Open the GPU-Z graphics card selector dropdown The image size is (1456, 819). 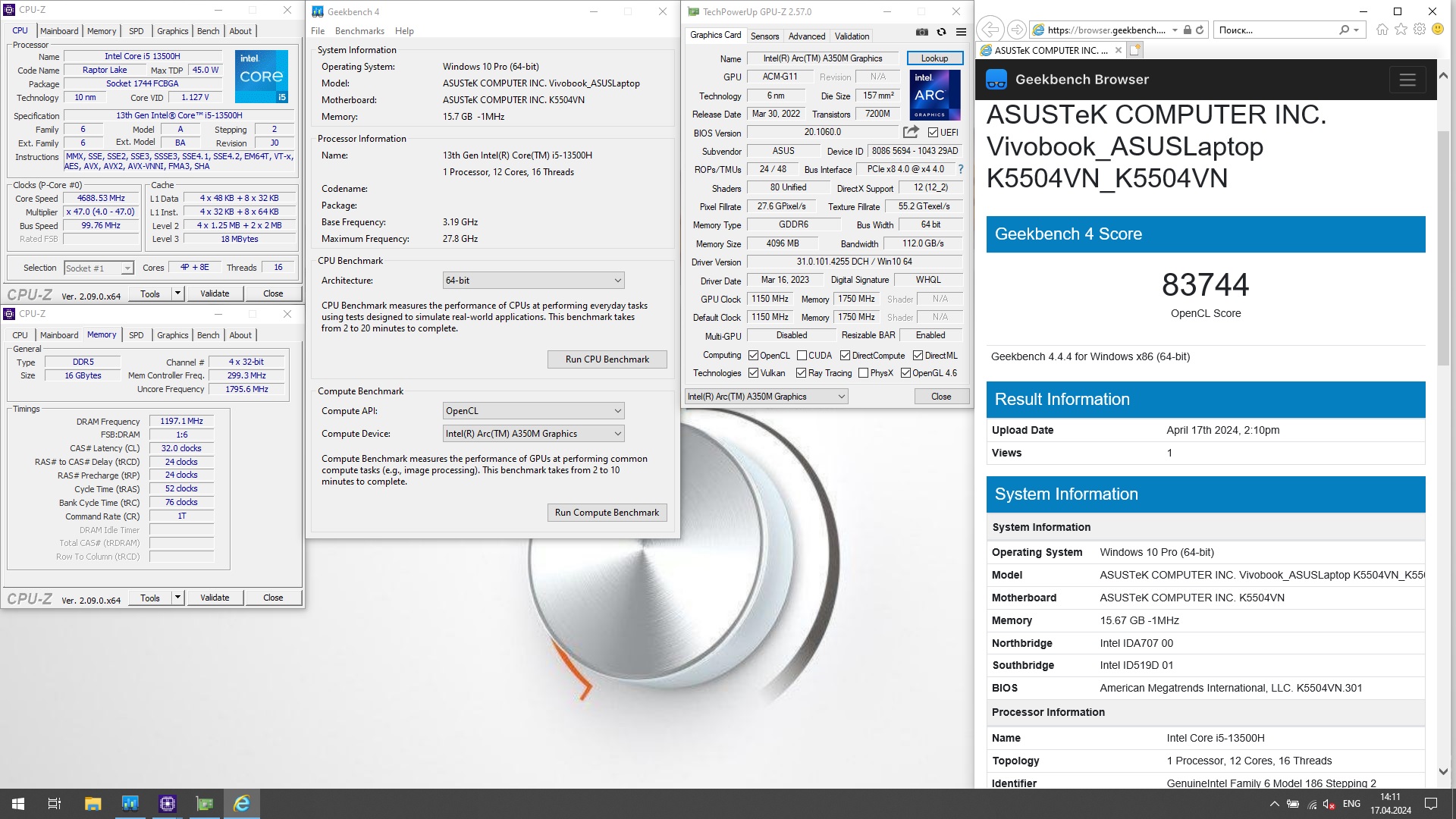pyautogui.click(x=766, y=397)
